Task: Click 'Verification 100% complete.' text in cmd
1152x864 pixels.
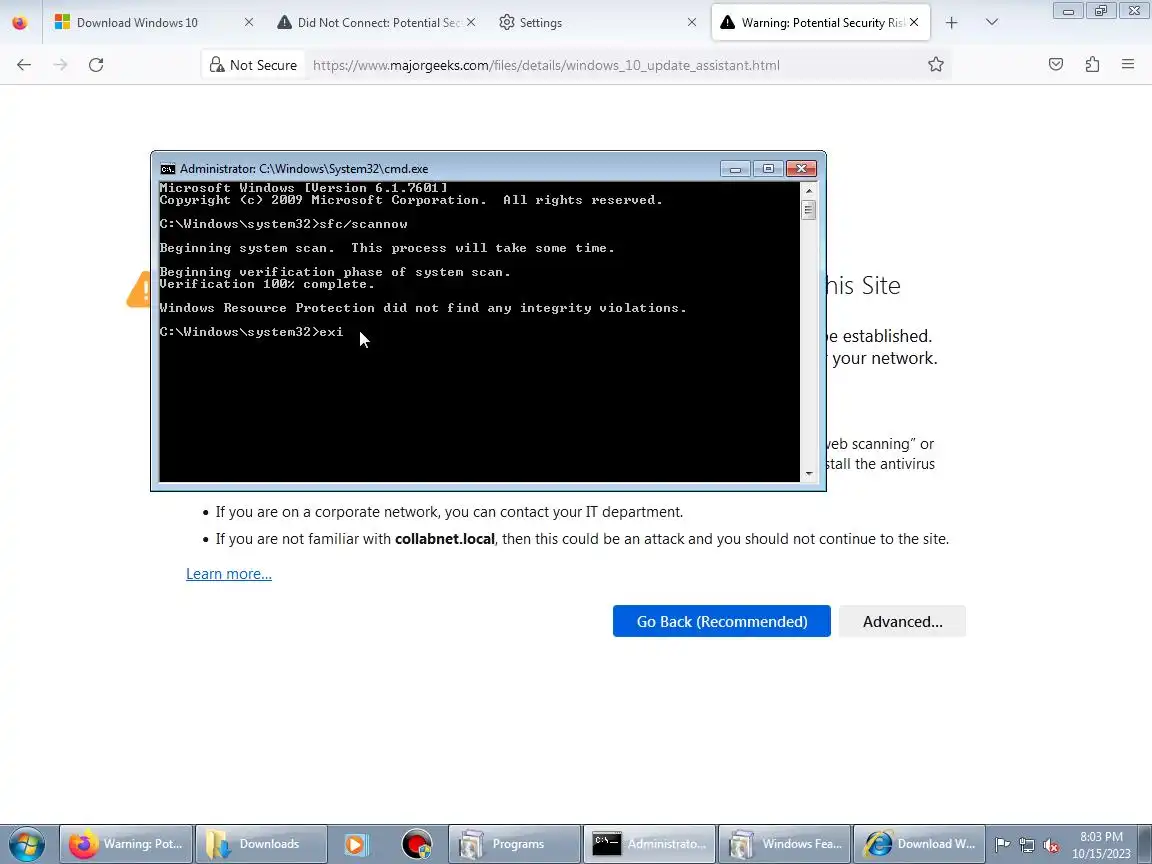Action: point(267,284)
